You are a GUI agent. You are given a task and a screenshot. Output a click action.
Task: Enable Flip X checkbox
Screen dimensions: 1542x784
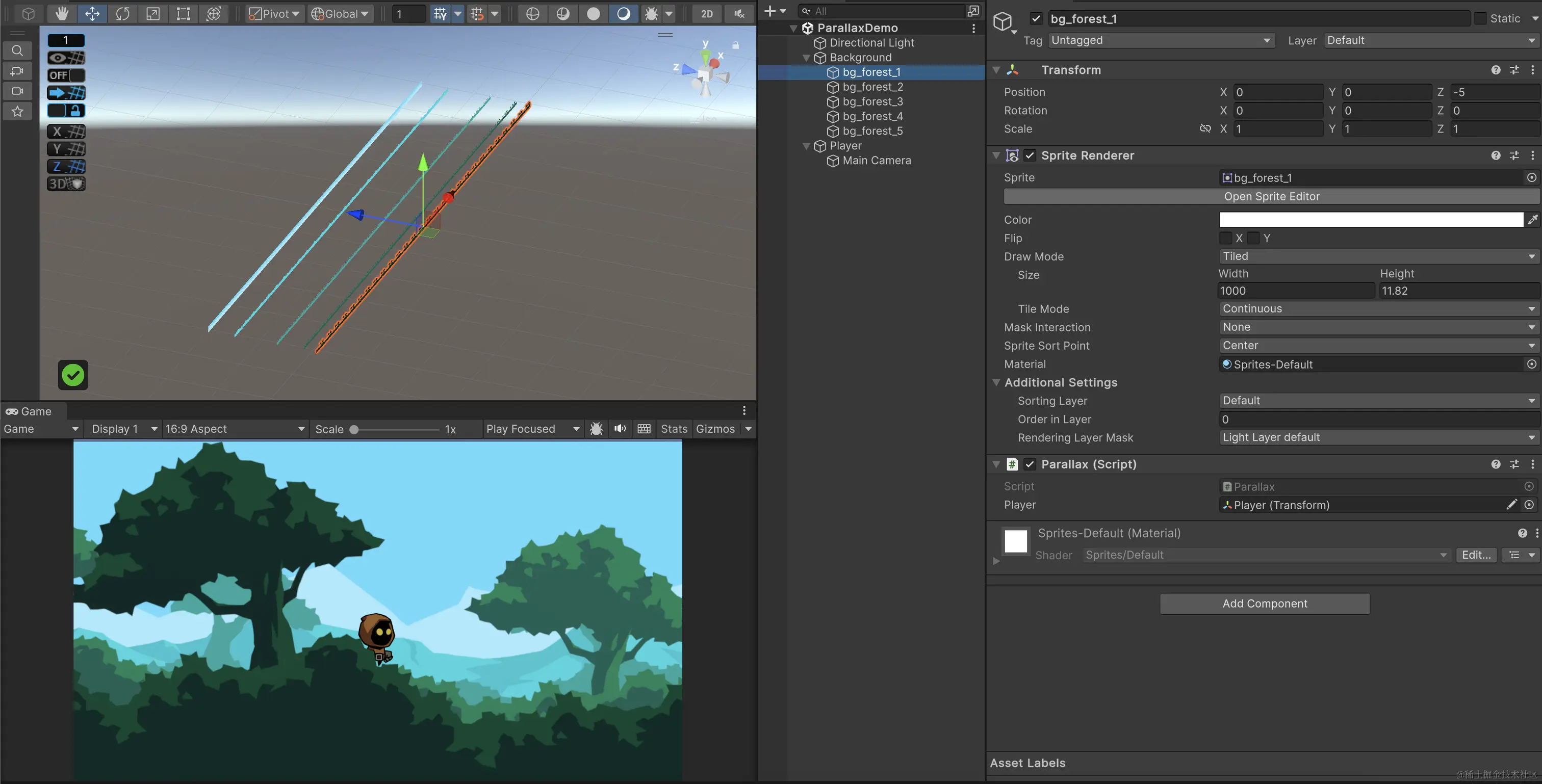coord(1225,238)
